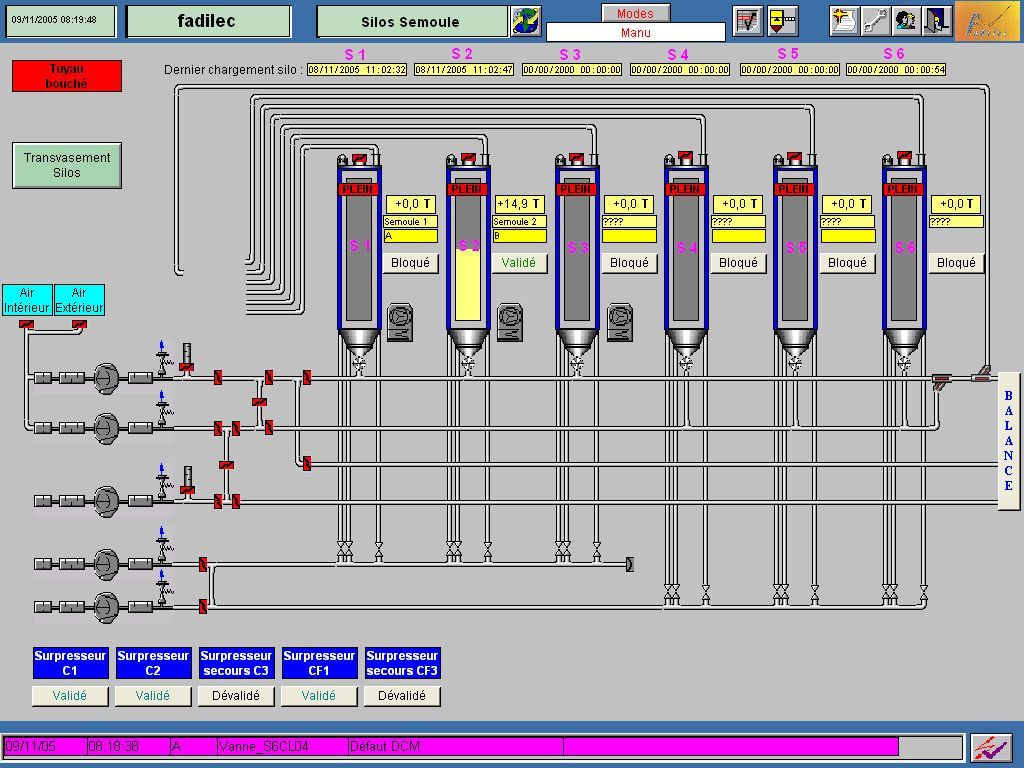
Task: Toggle Validé under Surpresseur C1
Action: (x=70, y=696)
